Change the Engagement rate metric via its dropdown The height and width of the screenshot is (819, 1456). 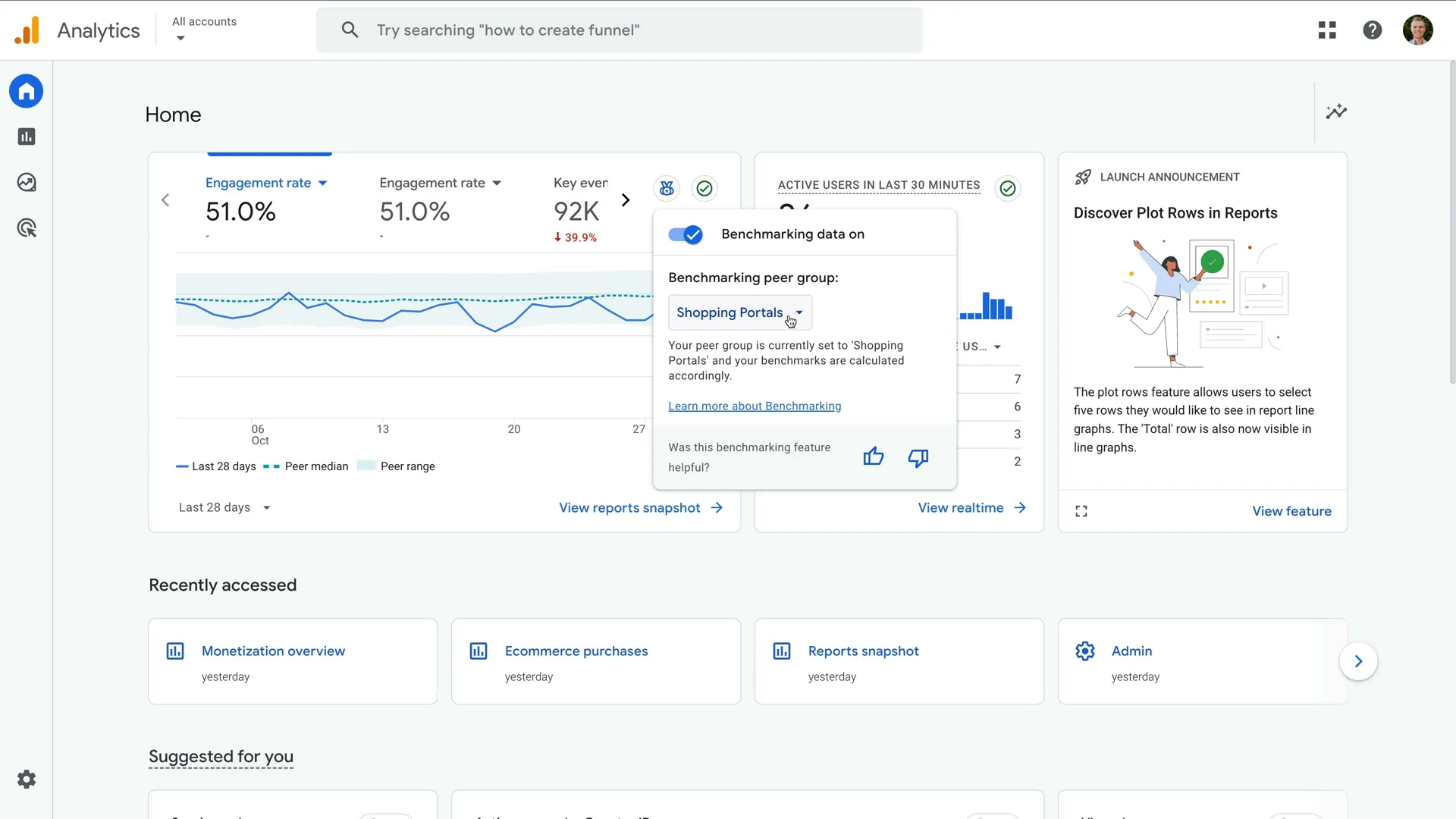[x=322, y=183]
